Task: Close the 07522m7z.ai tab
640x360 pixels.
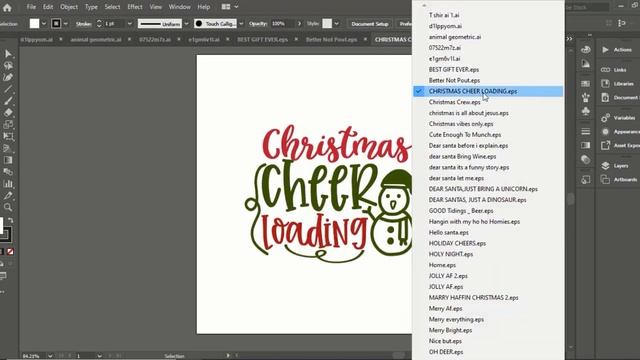Action: (x=179, y=40)
